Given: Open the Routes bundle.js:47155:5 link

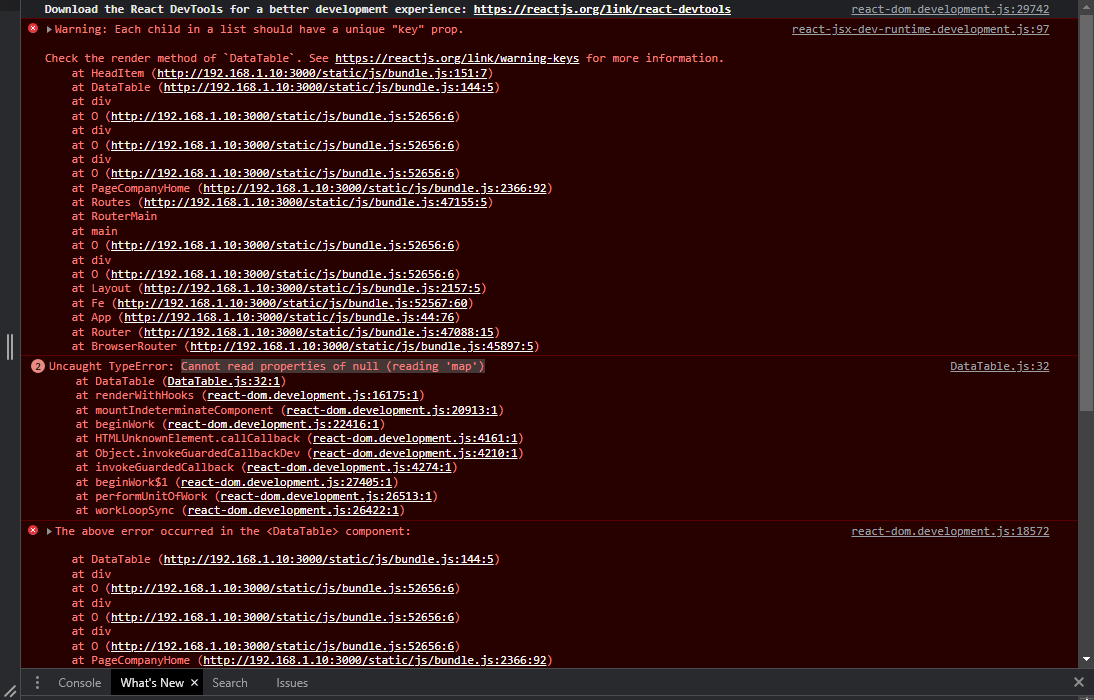Looking at the screenshot, I should (315, 202).
